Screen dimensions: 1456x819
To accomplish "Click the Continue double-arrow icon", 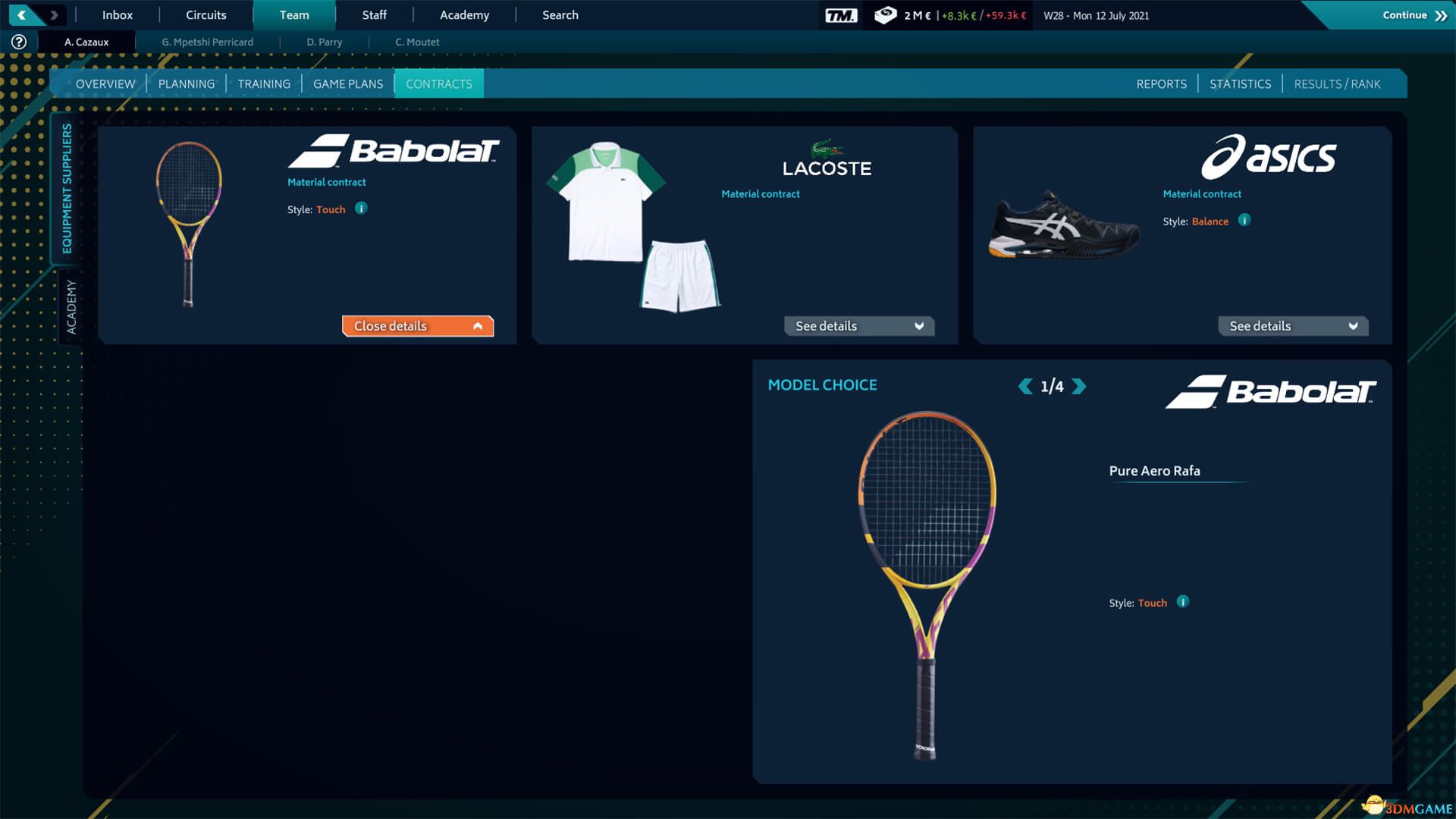I will click(1441, 15).
